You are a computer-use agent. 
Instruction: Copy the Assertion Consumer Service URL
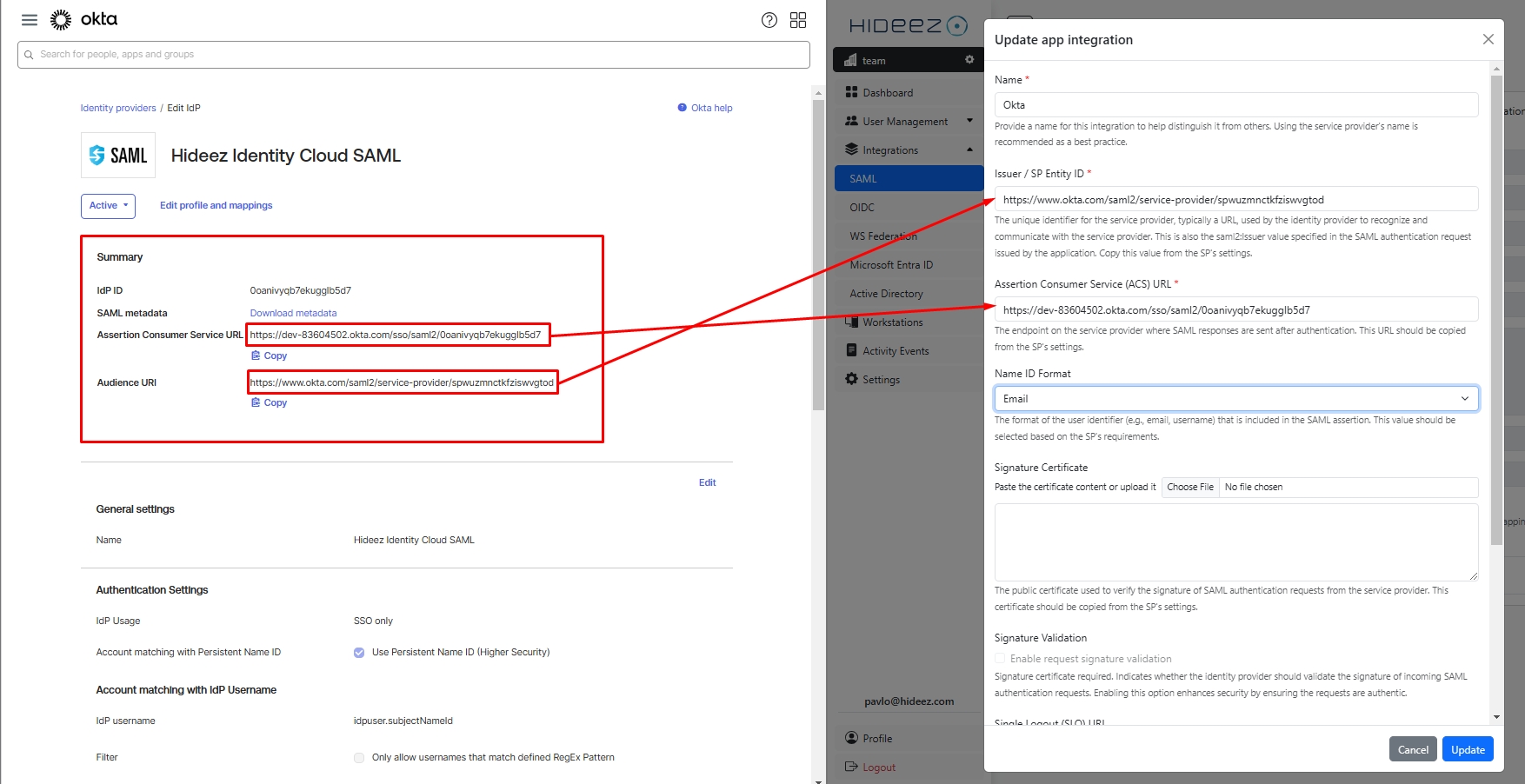(x=270, y=355)
